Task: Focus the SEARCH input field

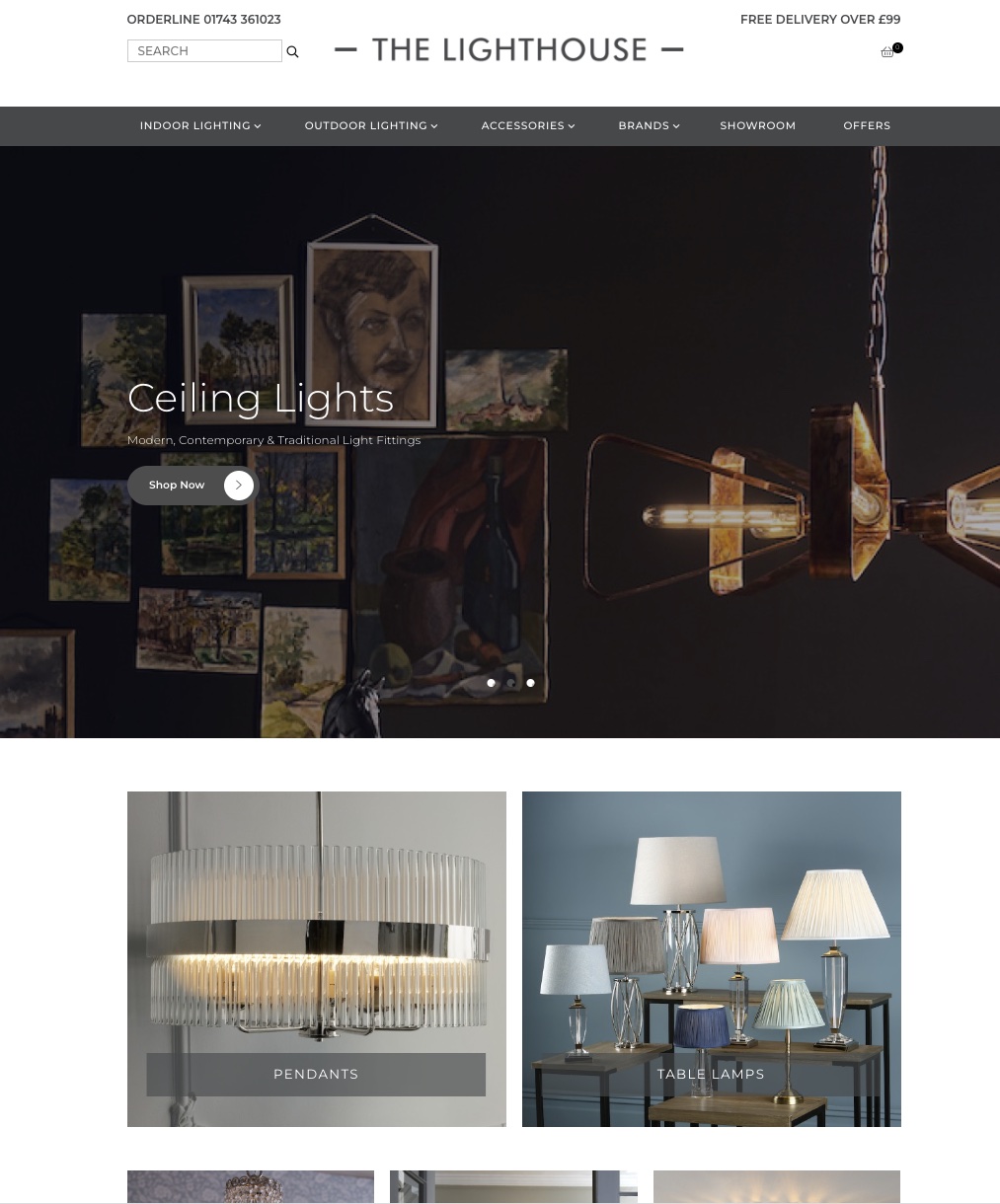Action: click(x=204, y=51)
